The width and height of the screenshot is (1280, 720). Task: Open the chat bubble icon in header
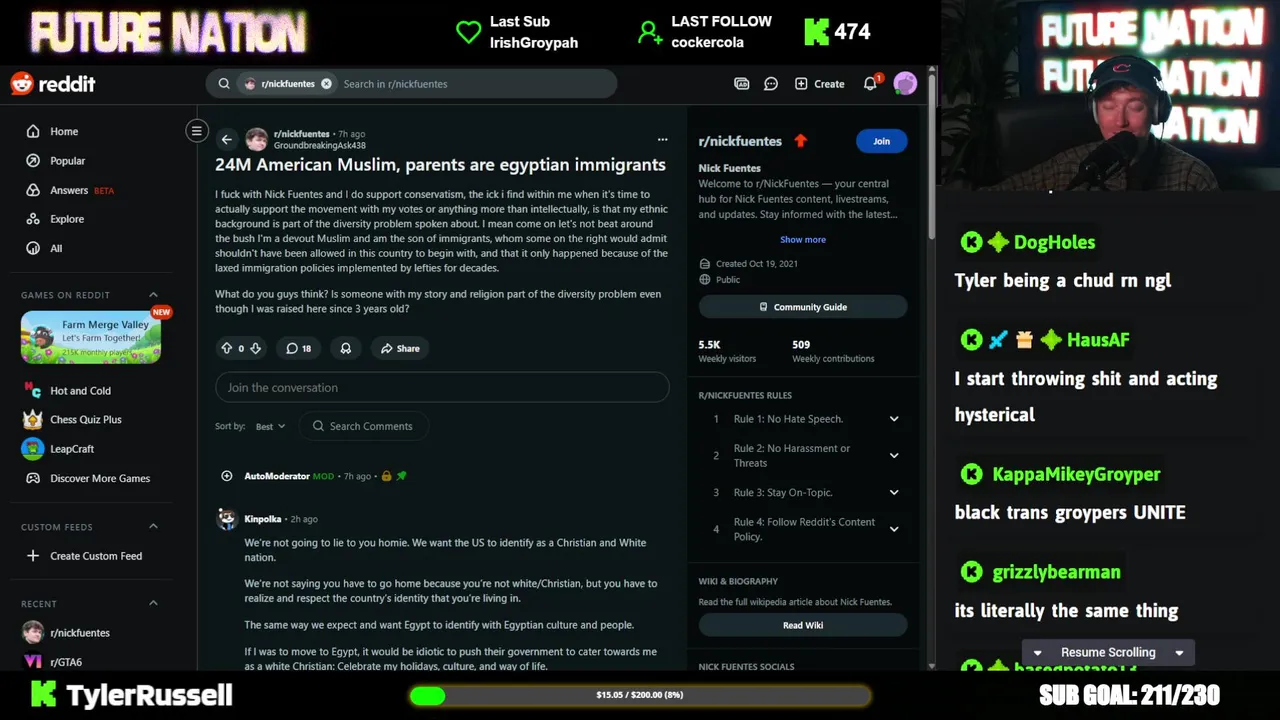[771, 84]
